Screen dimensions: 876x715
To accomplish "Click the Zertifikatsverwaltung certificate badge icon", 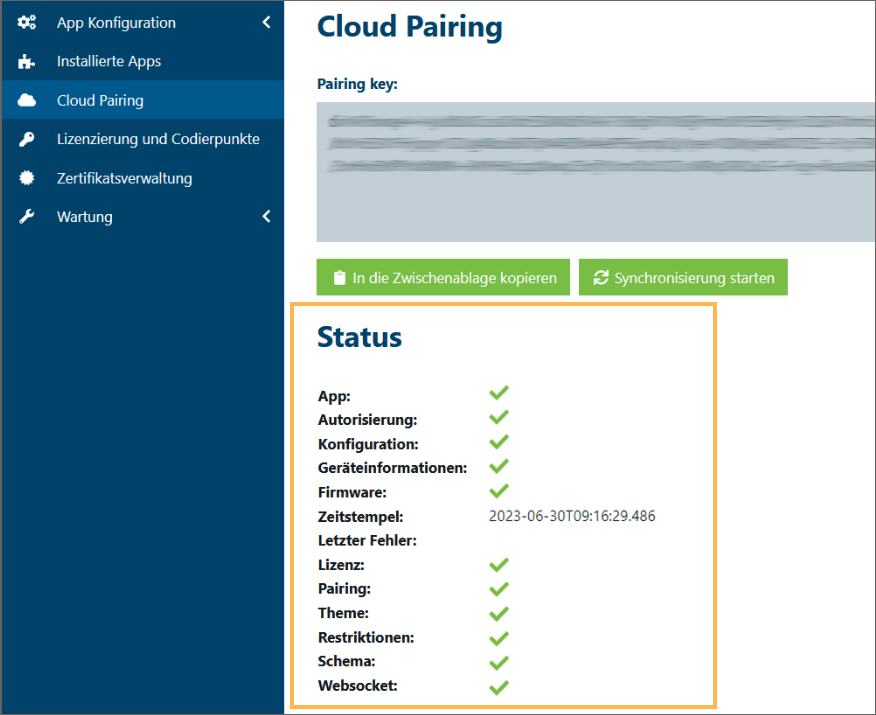I will pyautogui.click(x=26, y=178).
